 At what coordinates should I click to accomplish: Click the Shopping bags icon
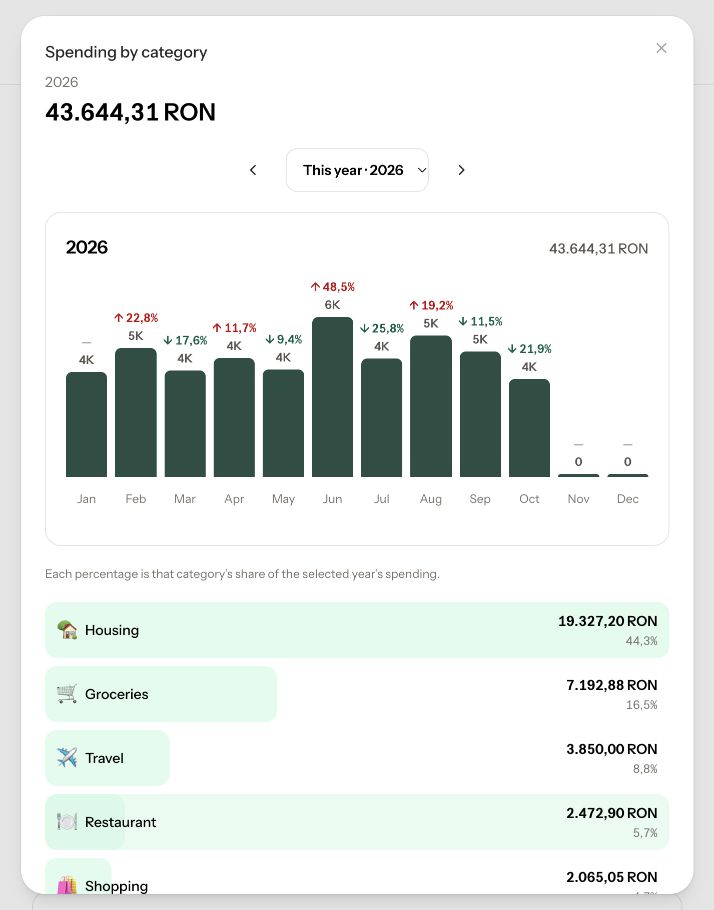[67, 885]
